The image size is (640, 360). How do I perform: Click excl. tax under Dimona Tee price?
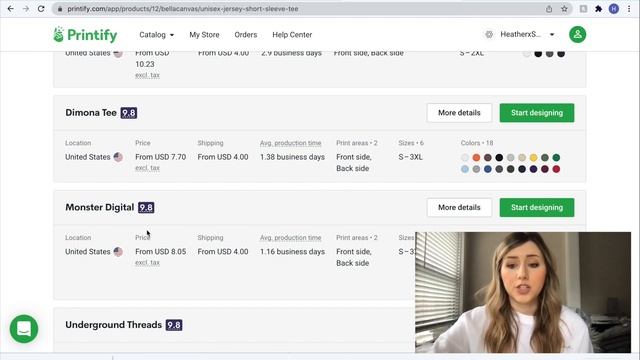click(x=147, y=168)
